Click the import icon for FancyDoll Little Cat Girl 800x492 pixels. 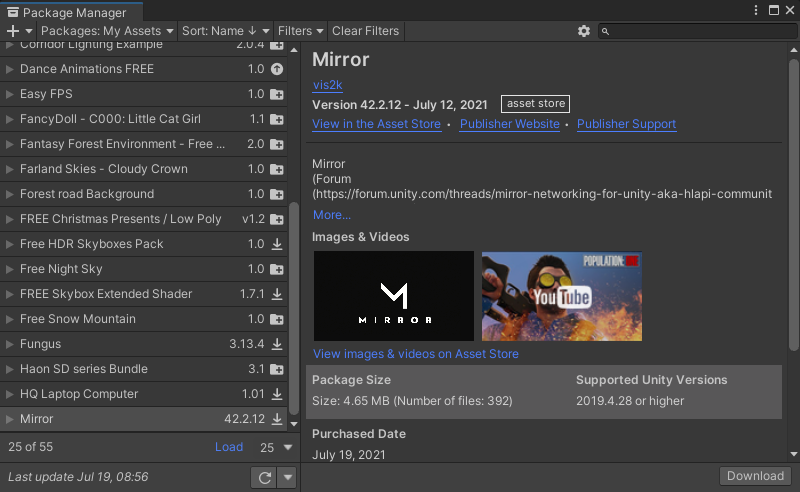277,119
